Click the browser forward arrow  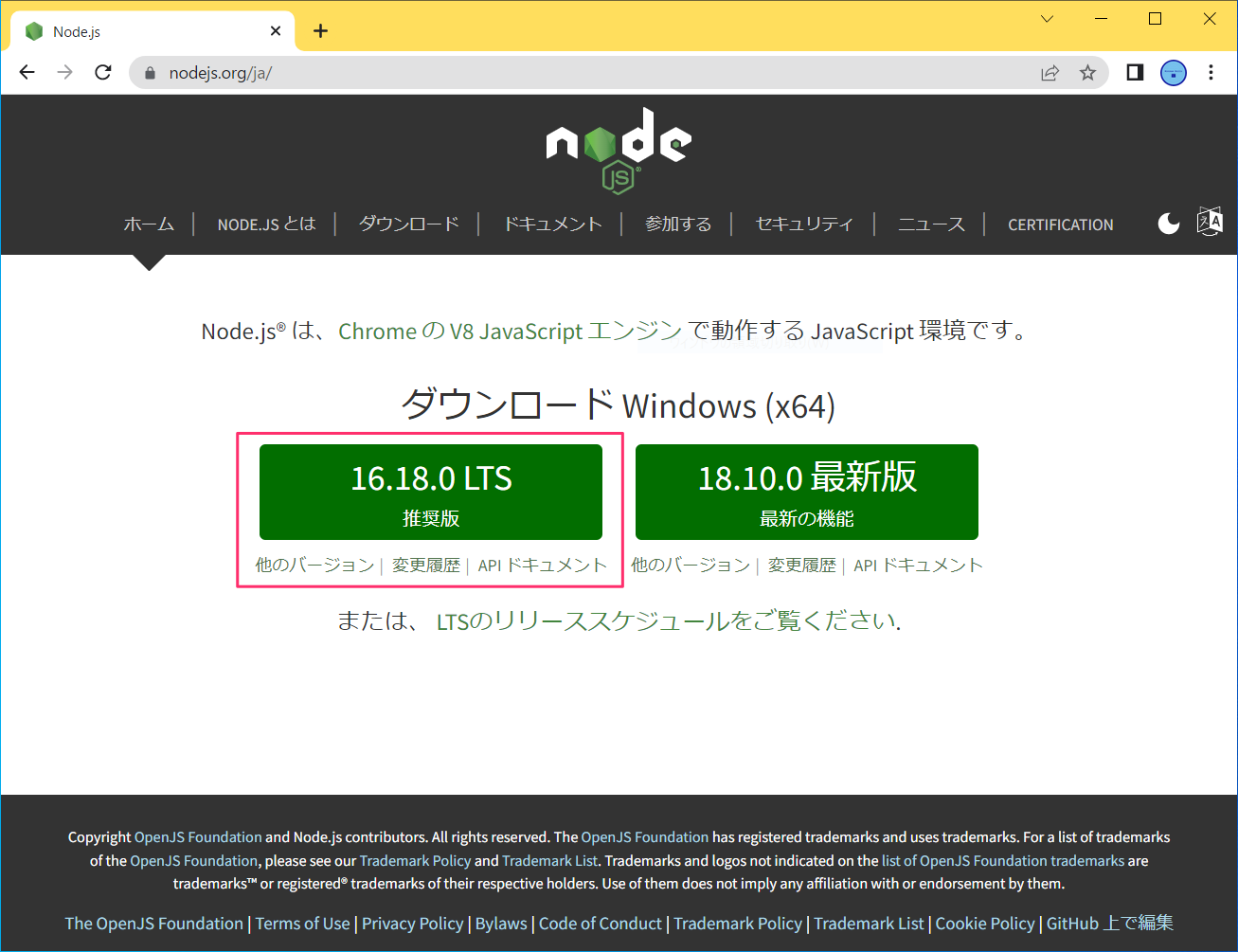point(64,73)
